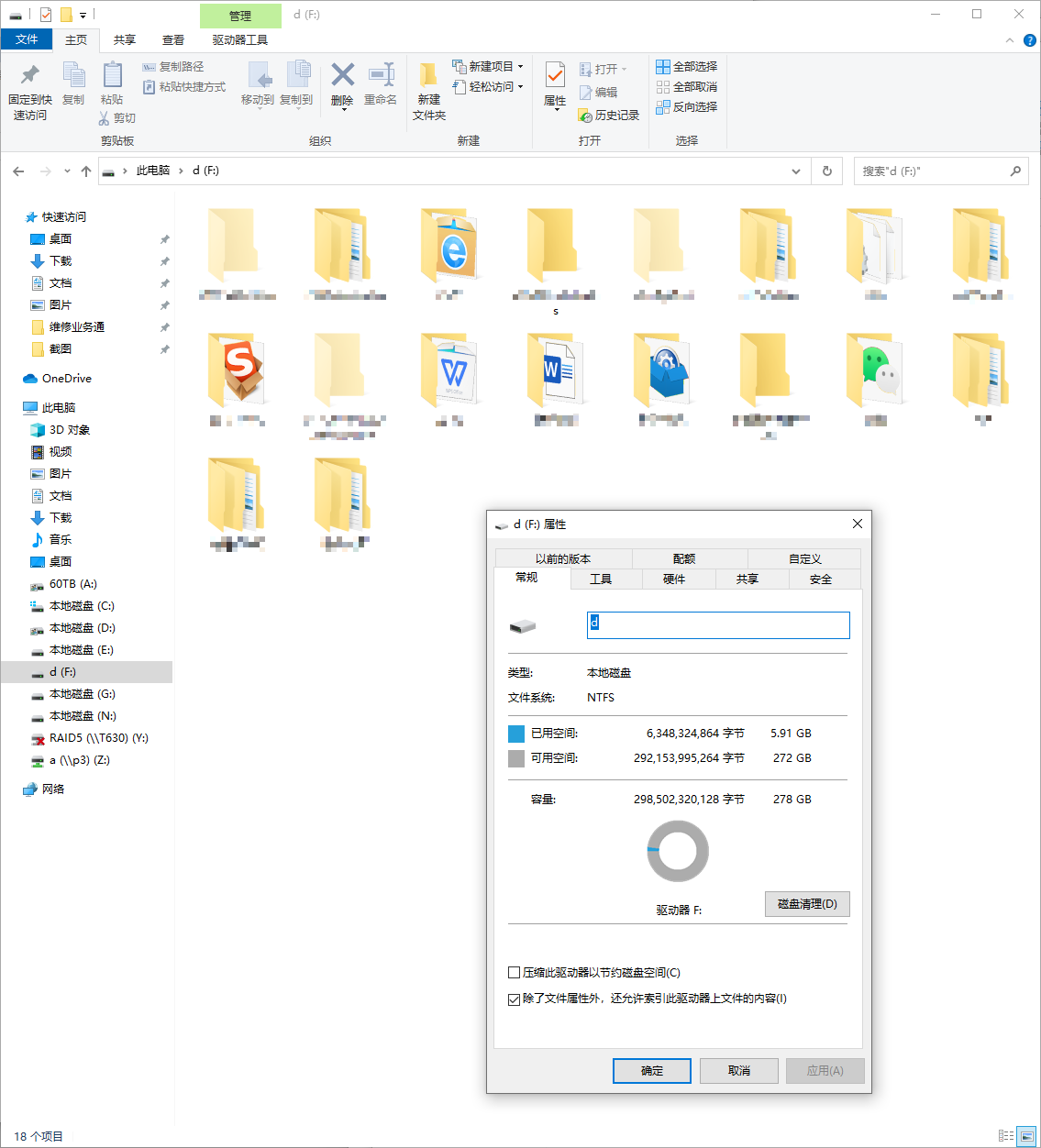Open the folder with the WeChat icon
Image resolution: width=1041 pixels, height=1148 pixels.
pos(875,371)
